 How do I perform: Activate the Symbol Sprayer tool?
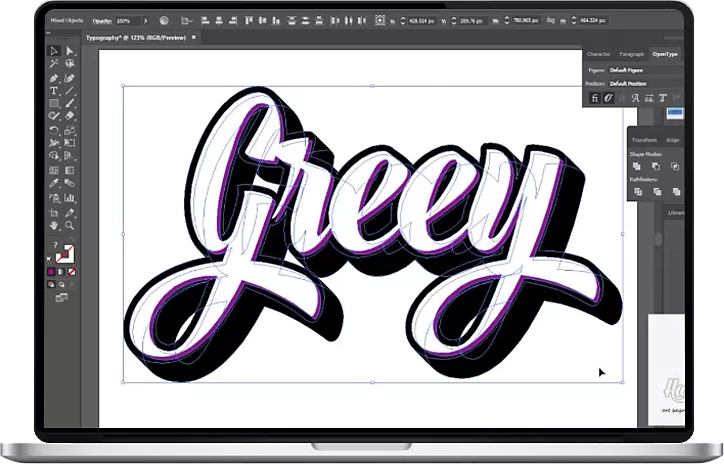tap(54, 198)
